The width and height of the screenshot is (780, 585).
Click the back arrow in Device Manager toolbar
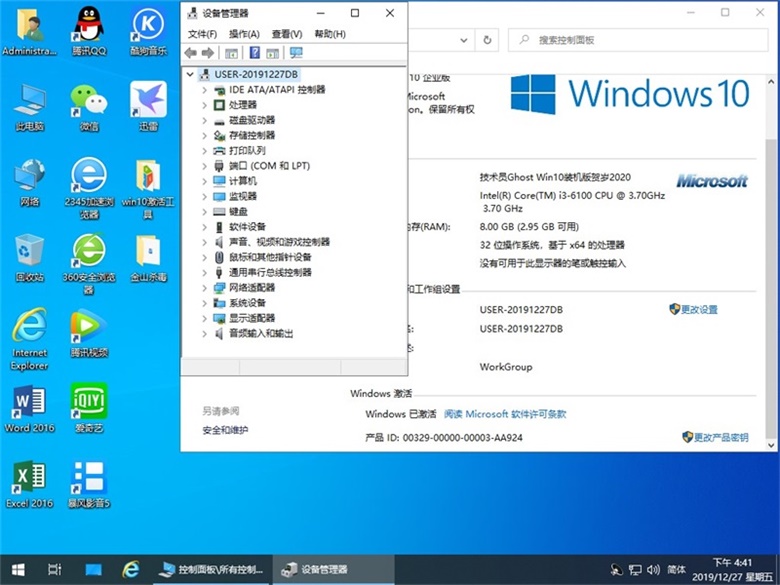click(191, 53)
